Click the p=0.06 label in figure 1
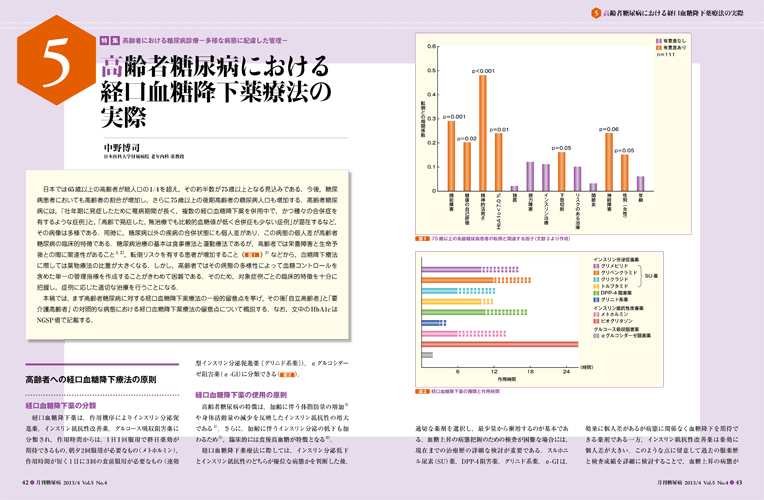764x500 pixels. pos(609,129)
